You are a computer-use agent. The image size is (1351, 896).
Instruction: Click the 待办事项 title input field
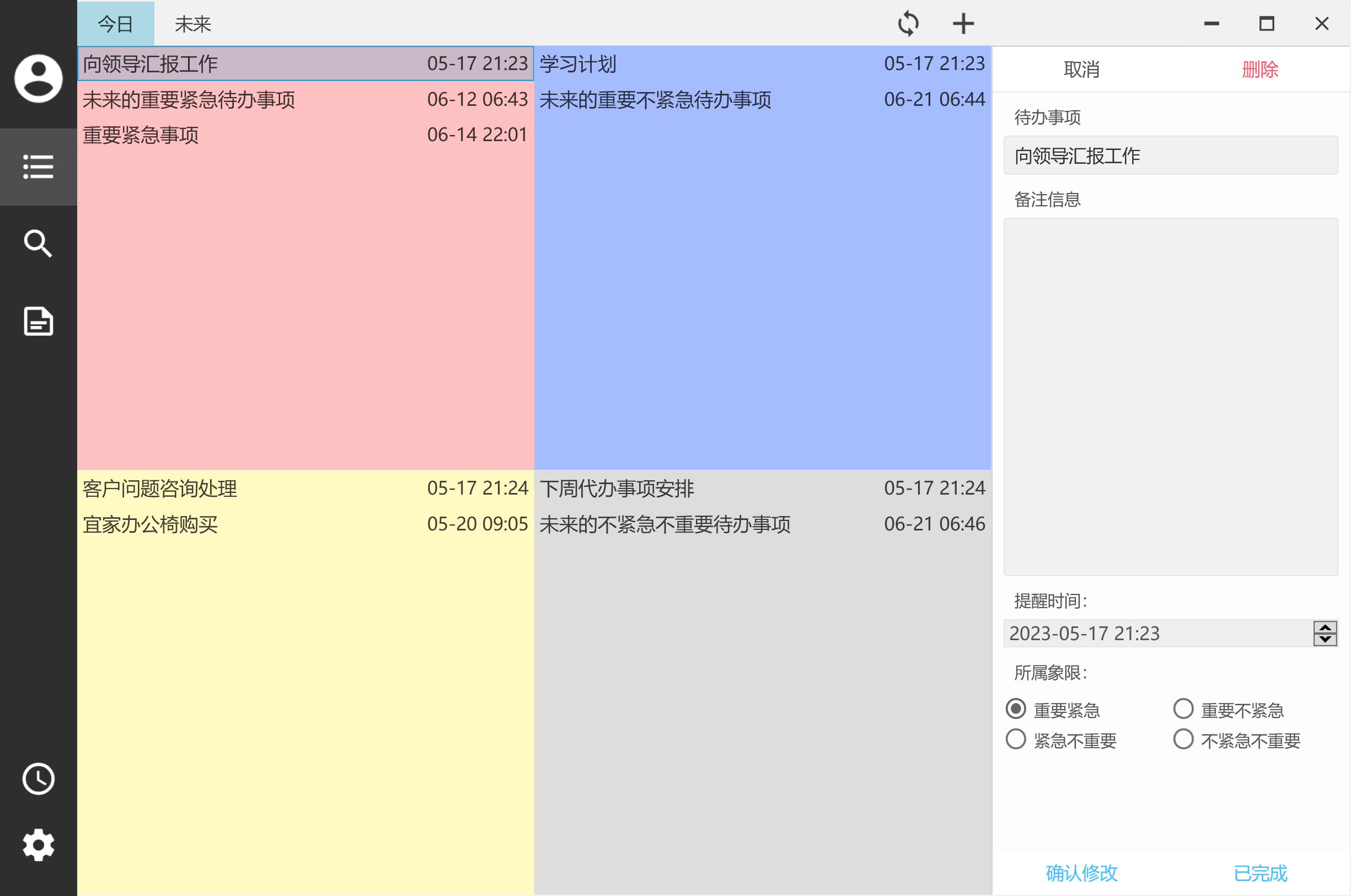pyautogui.click(x=1170, y=155)
